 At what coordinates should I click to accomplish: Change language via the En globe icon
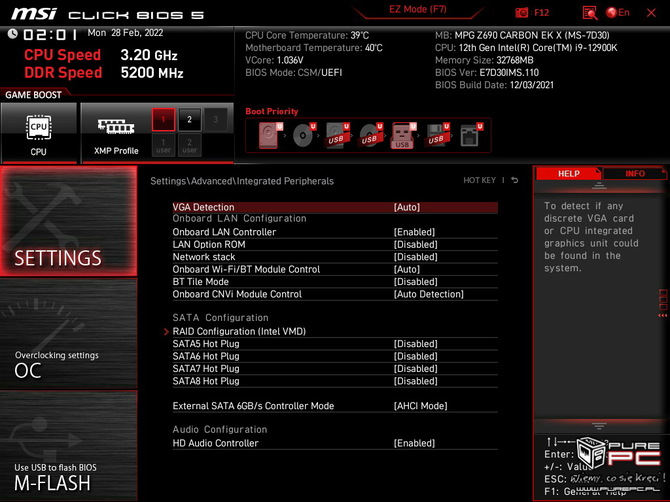click(618, 13)
